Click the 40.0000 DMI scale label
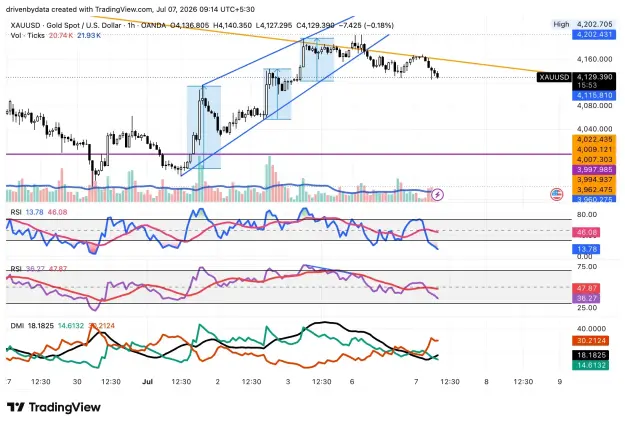625x425 pixels. click(591, 329)
